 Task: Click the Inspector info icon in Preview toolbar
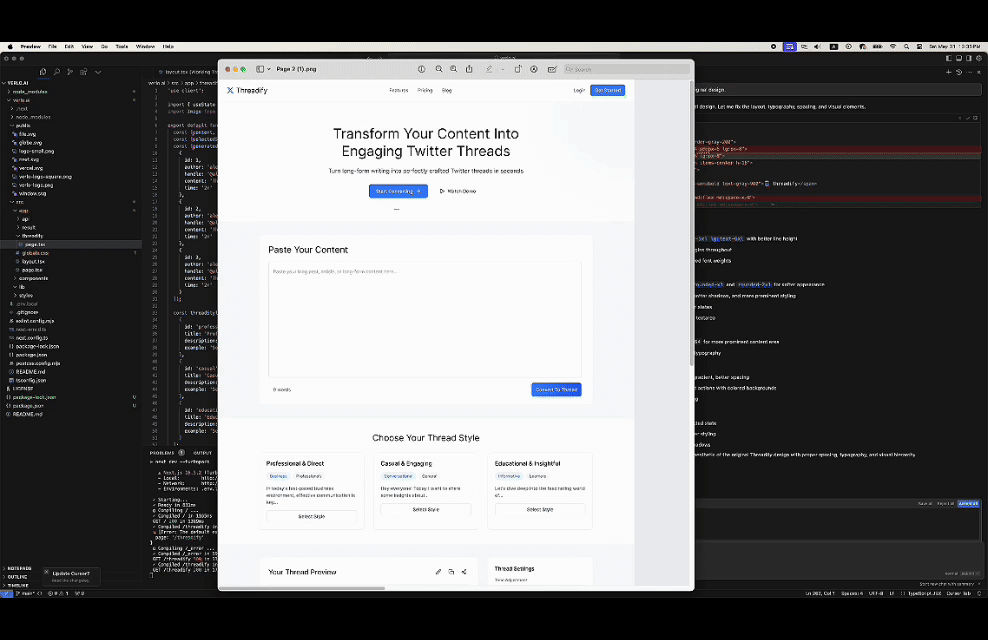422,69
